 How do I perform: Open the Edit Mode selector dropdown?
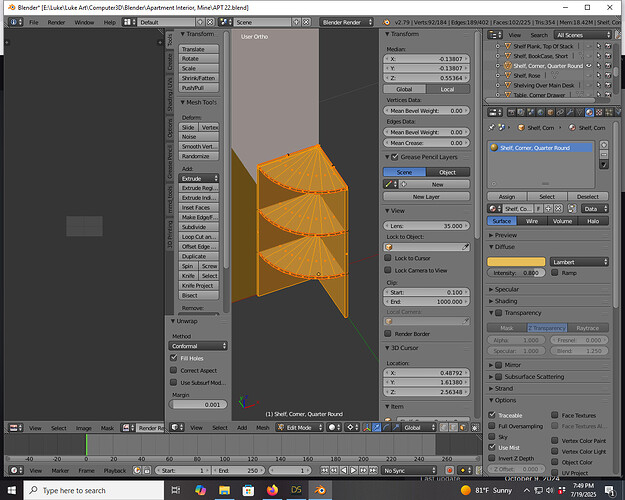[300, 427]
